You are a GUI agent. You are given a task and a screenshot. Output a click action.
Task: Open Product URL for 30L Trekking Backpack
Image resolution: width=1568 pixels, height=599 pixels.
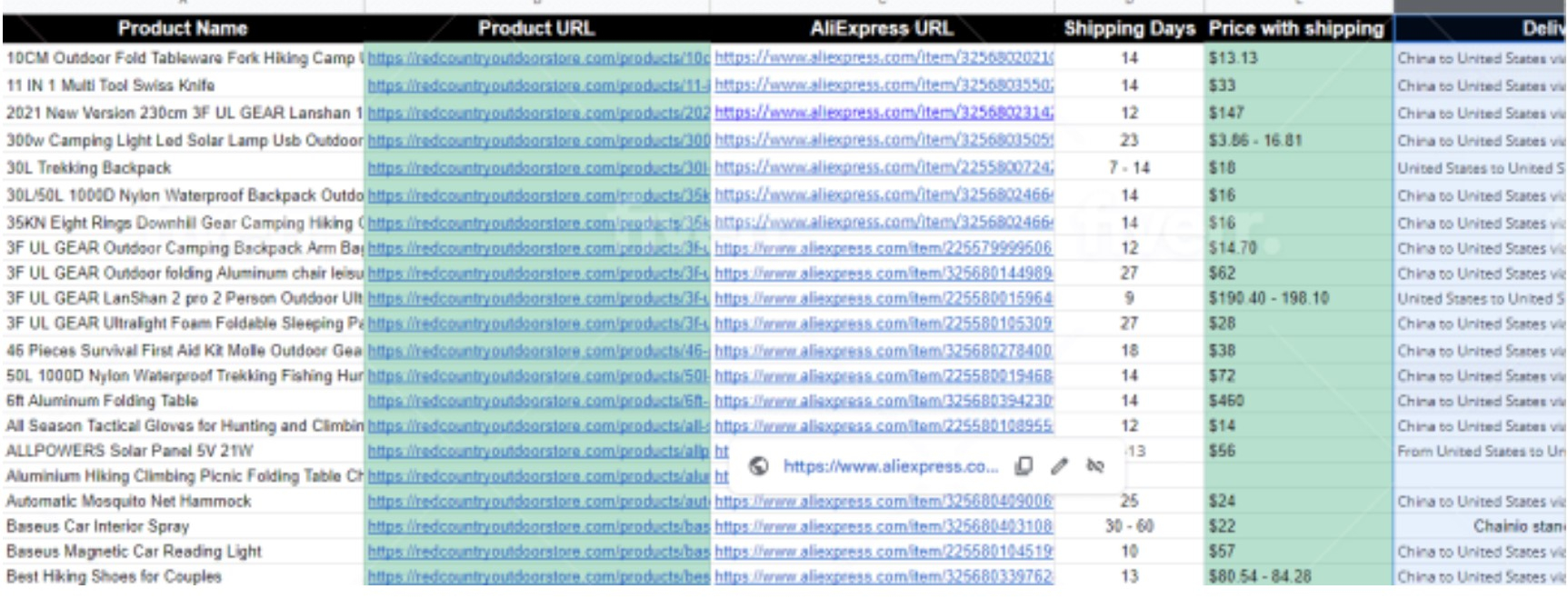[538, 168]
